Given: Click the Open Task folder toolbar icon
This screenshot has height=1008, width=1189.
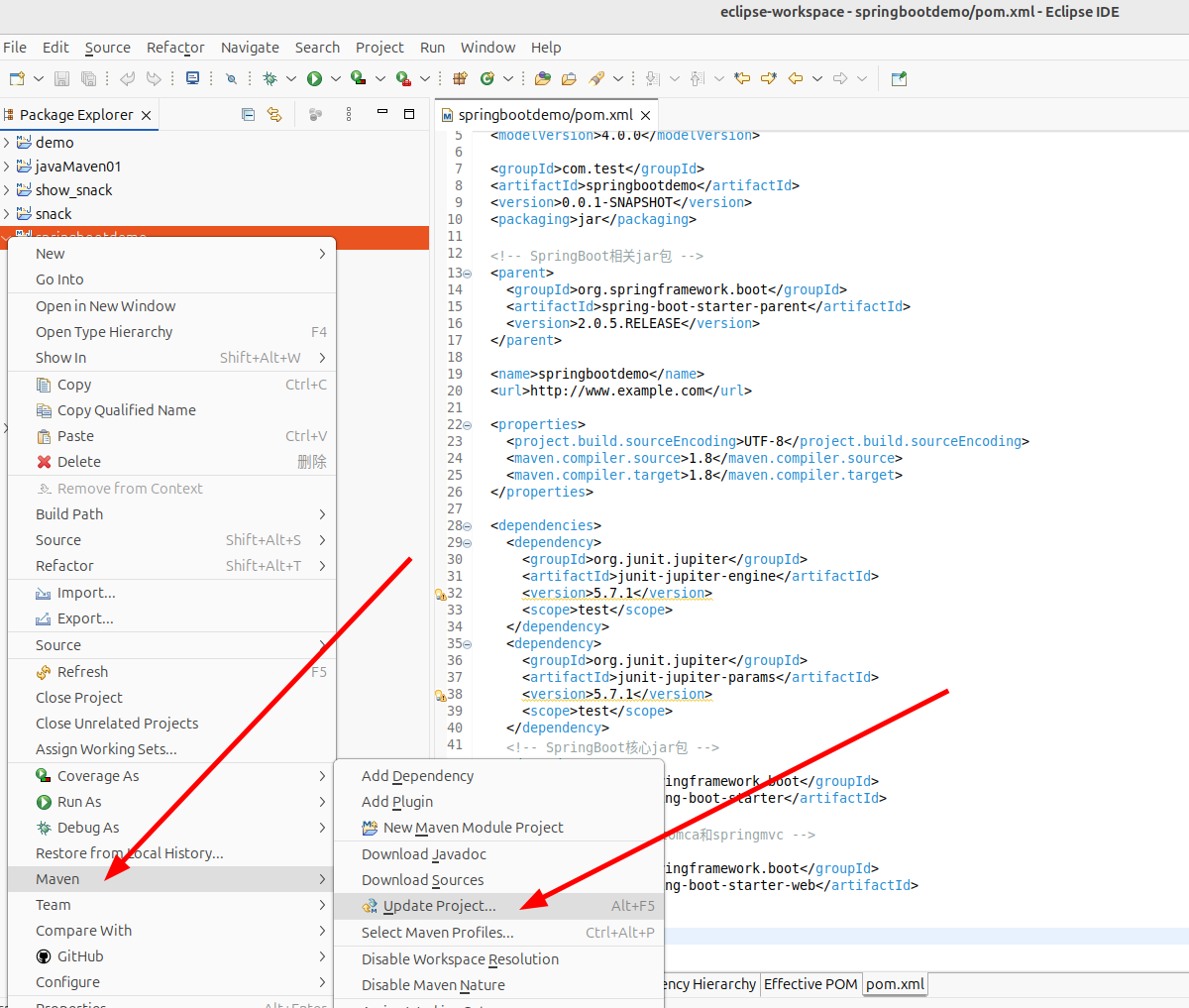Looking at the screenshot, I should [x=569, y=78].
